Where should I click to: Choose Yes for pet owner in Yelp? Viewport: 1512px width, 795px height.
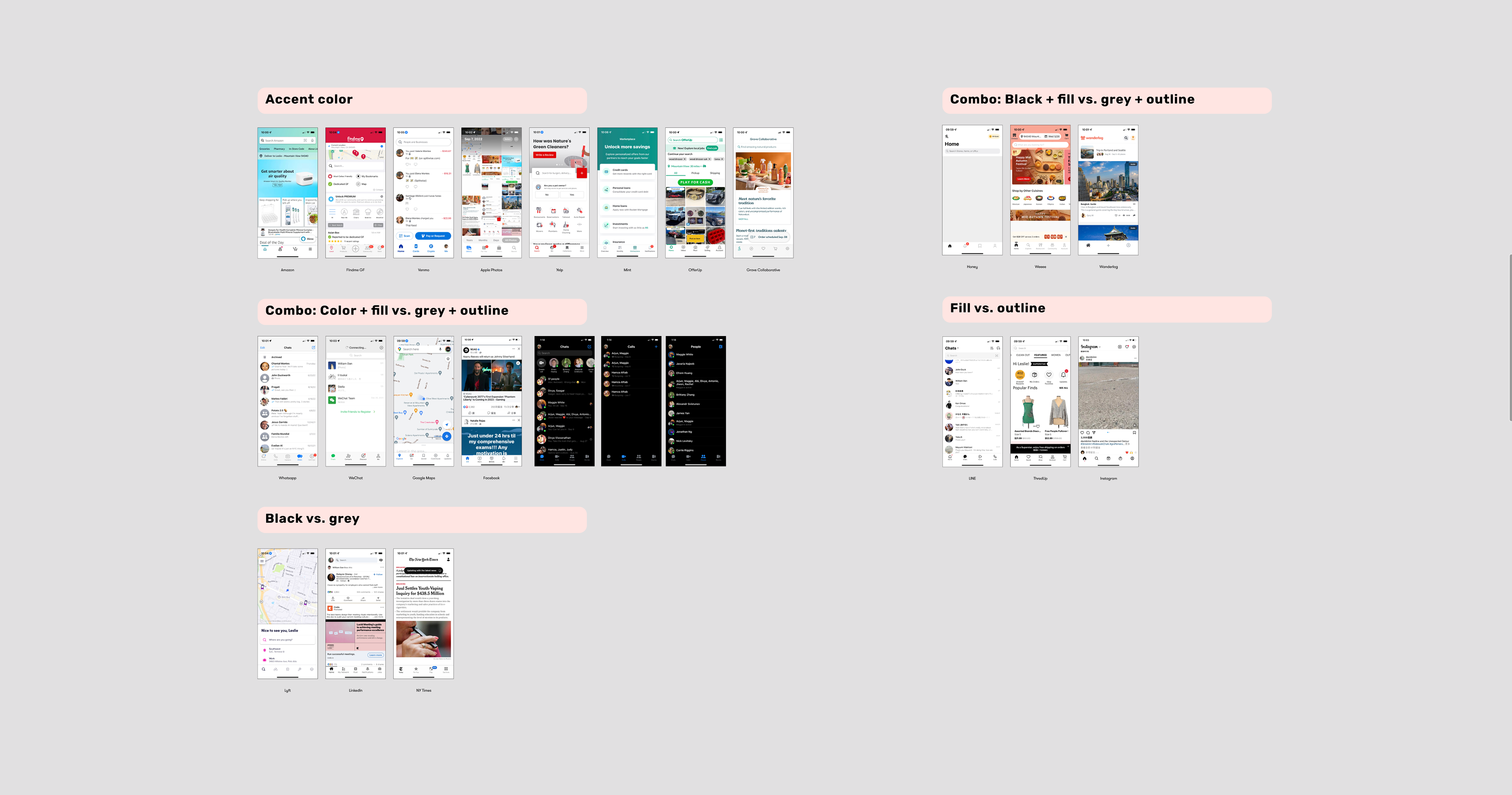[x=572, y=194]
